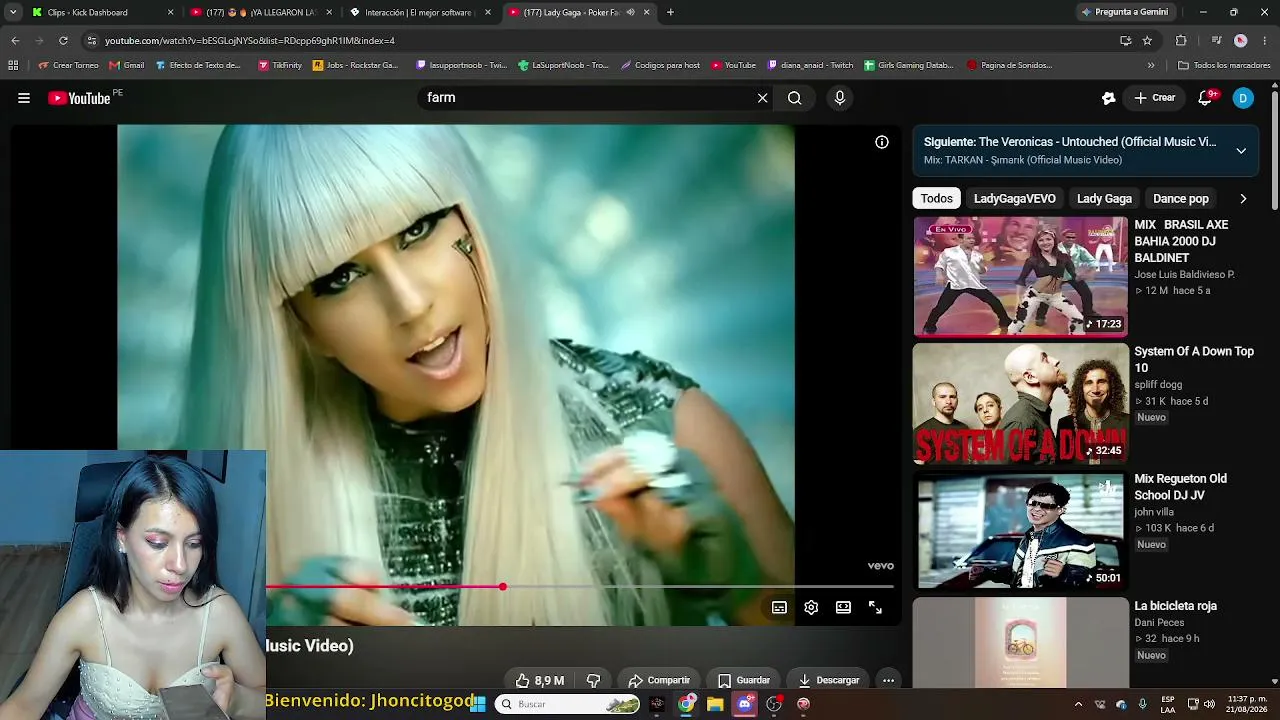Open the Todos los marcadores folder
Viewport: 1280px width, 720px height.
1224,65
